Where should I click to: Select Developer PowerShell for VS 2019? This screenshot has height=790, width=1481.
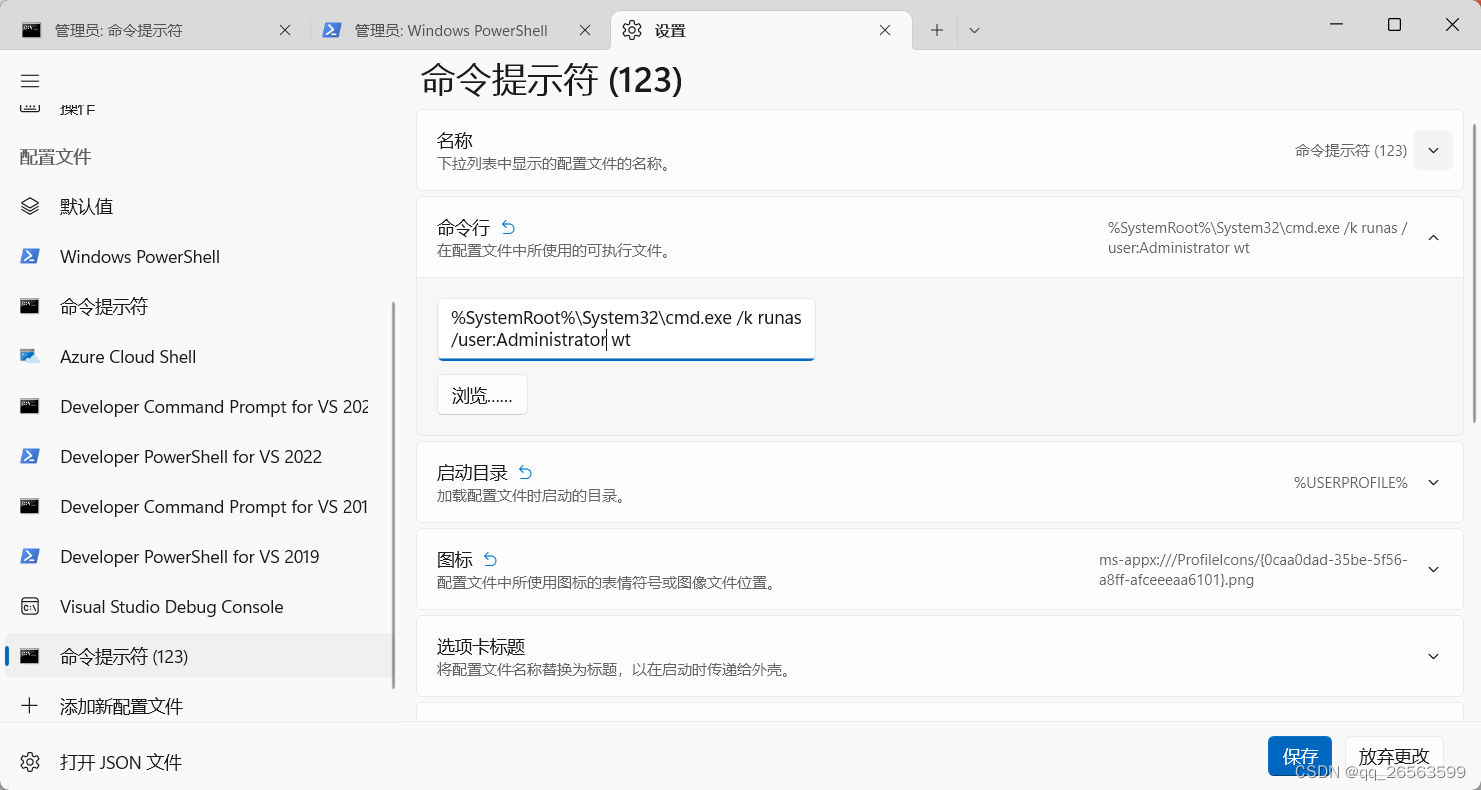click(198, 556)
